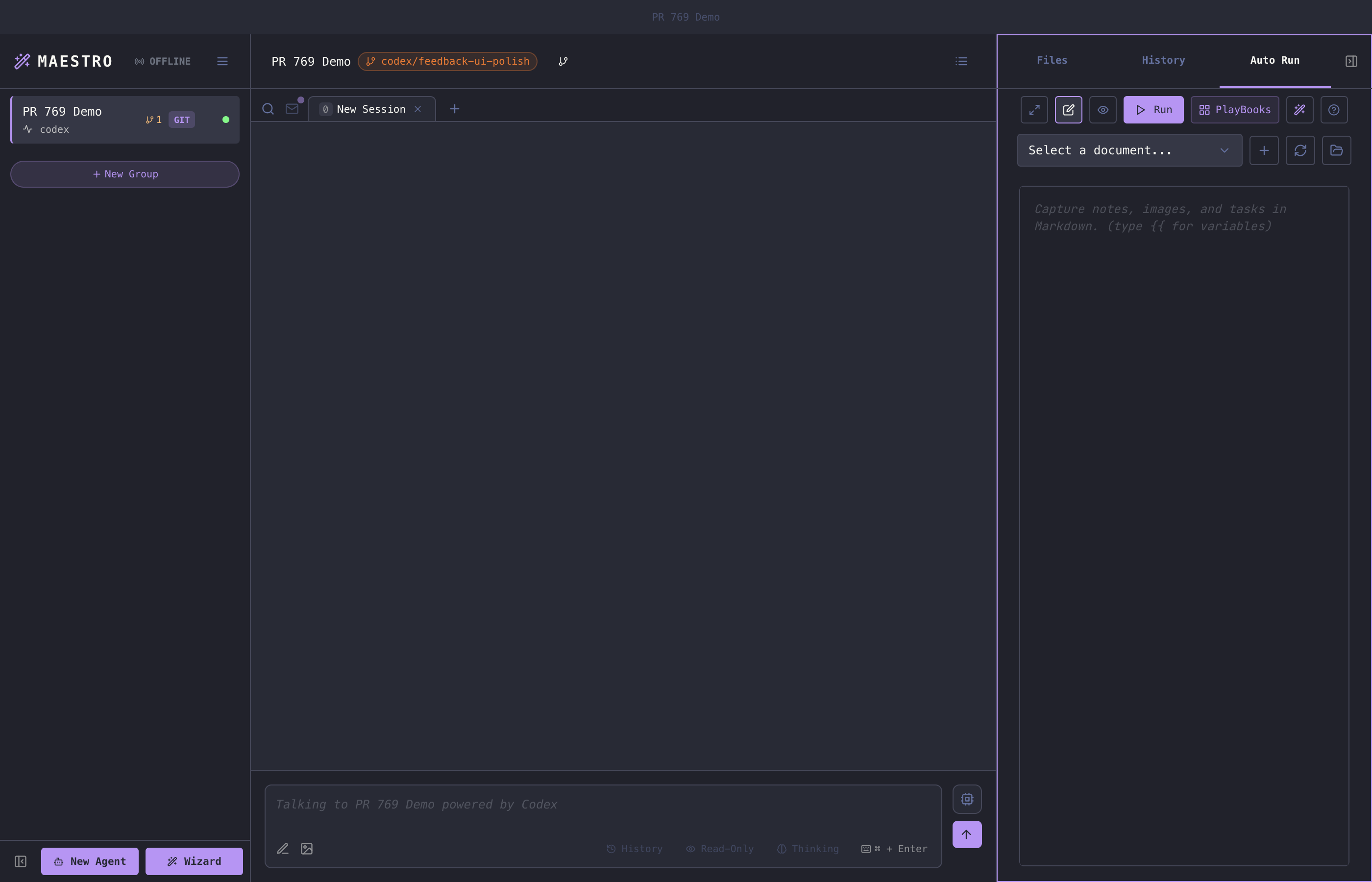Open the hamburger menu next to OFFLINE

222,61
